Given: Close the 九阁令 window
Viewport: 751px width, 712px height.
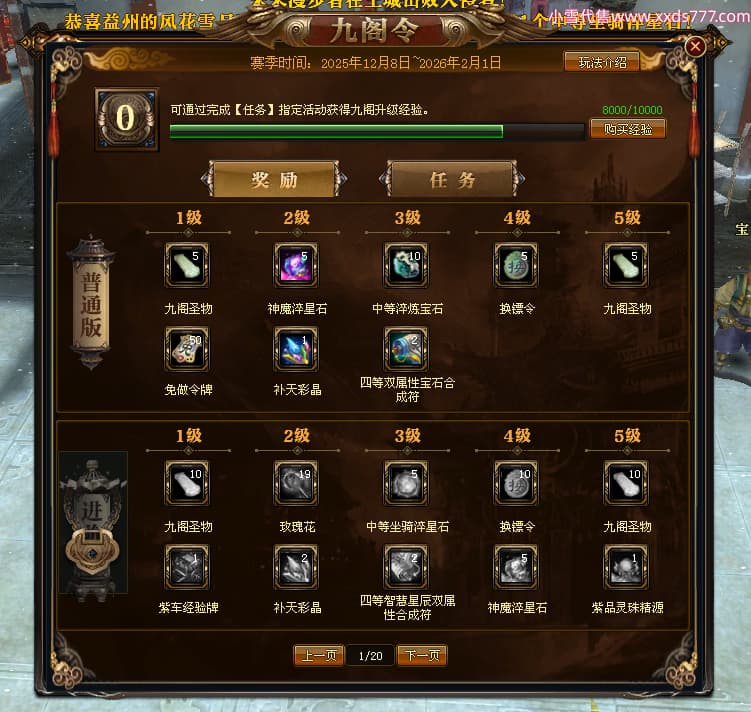Looking at the screenshot, I should [x=695, y=46].
